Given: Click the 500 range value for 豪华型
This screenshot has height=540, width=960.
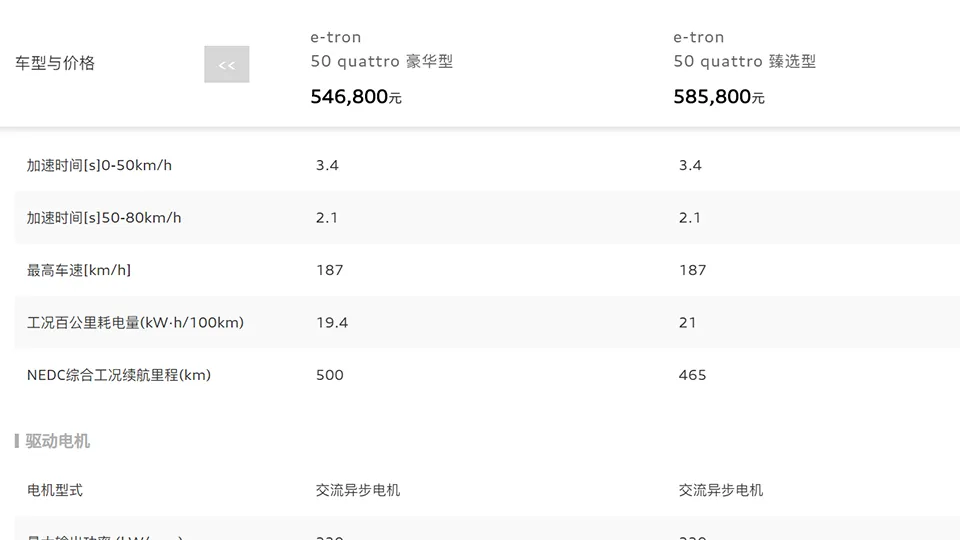Looking at the screenshot, I should 329,375.
